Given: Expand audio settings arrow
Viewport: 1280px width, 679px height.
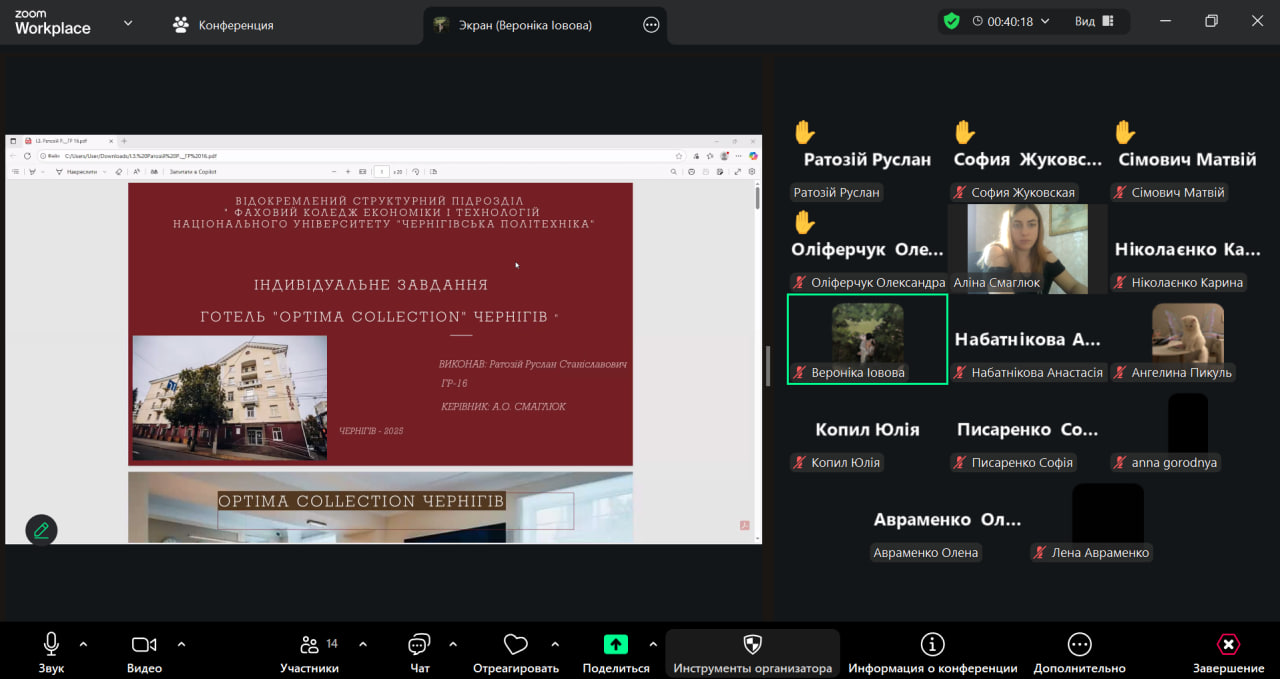Looking at the screenshot, I should (83, 644).
